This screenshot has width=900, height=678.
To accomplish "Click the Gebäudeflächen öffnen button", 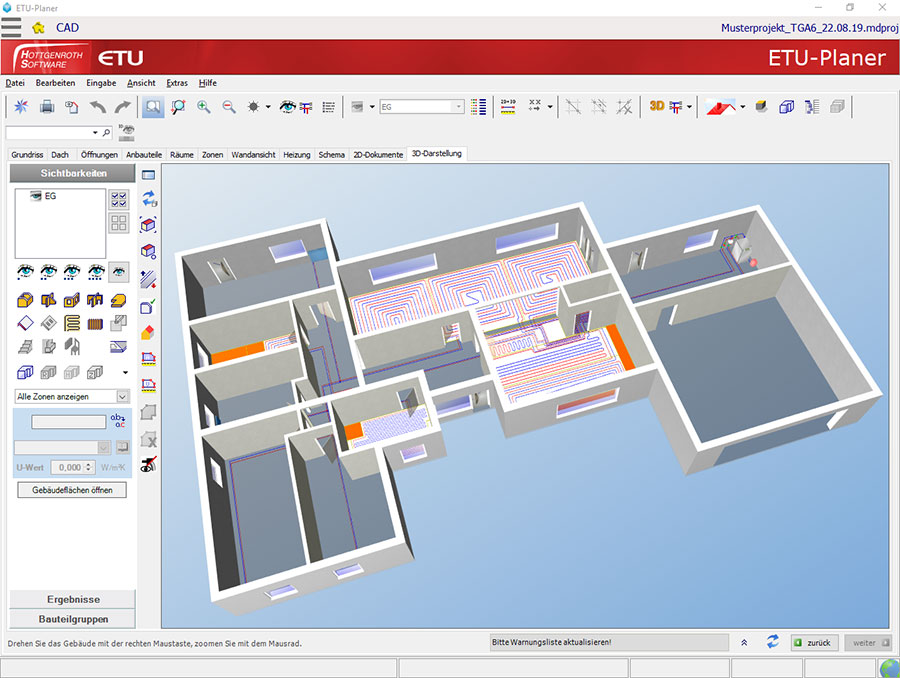I will point(72,490).
